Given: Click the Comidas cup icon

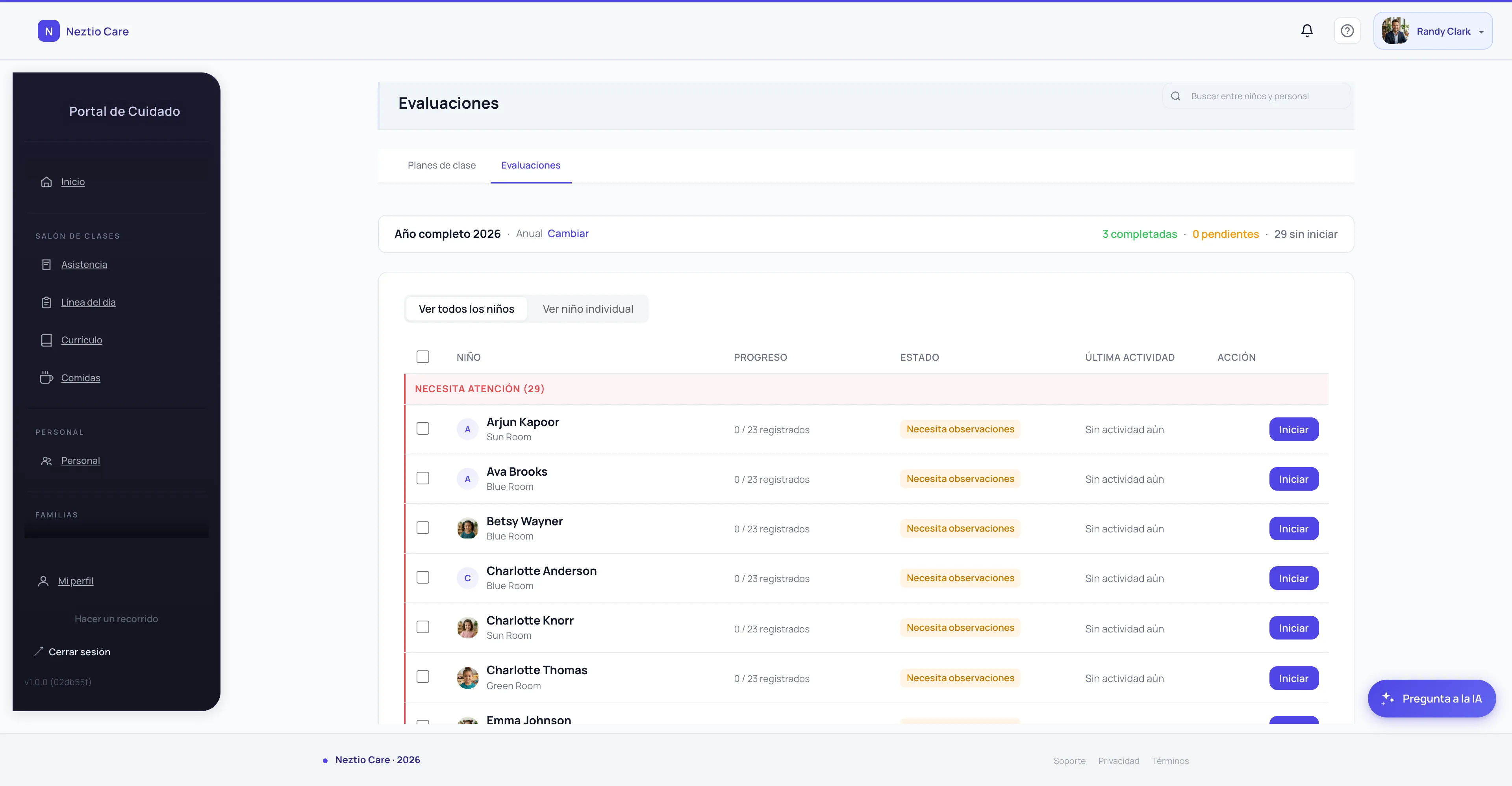Looking at the screenshot, I should tap(46, 378).
